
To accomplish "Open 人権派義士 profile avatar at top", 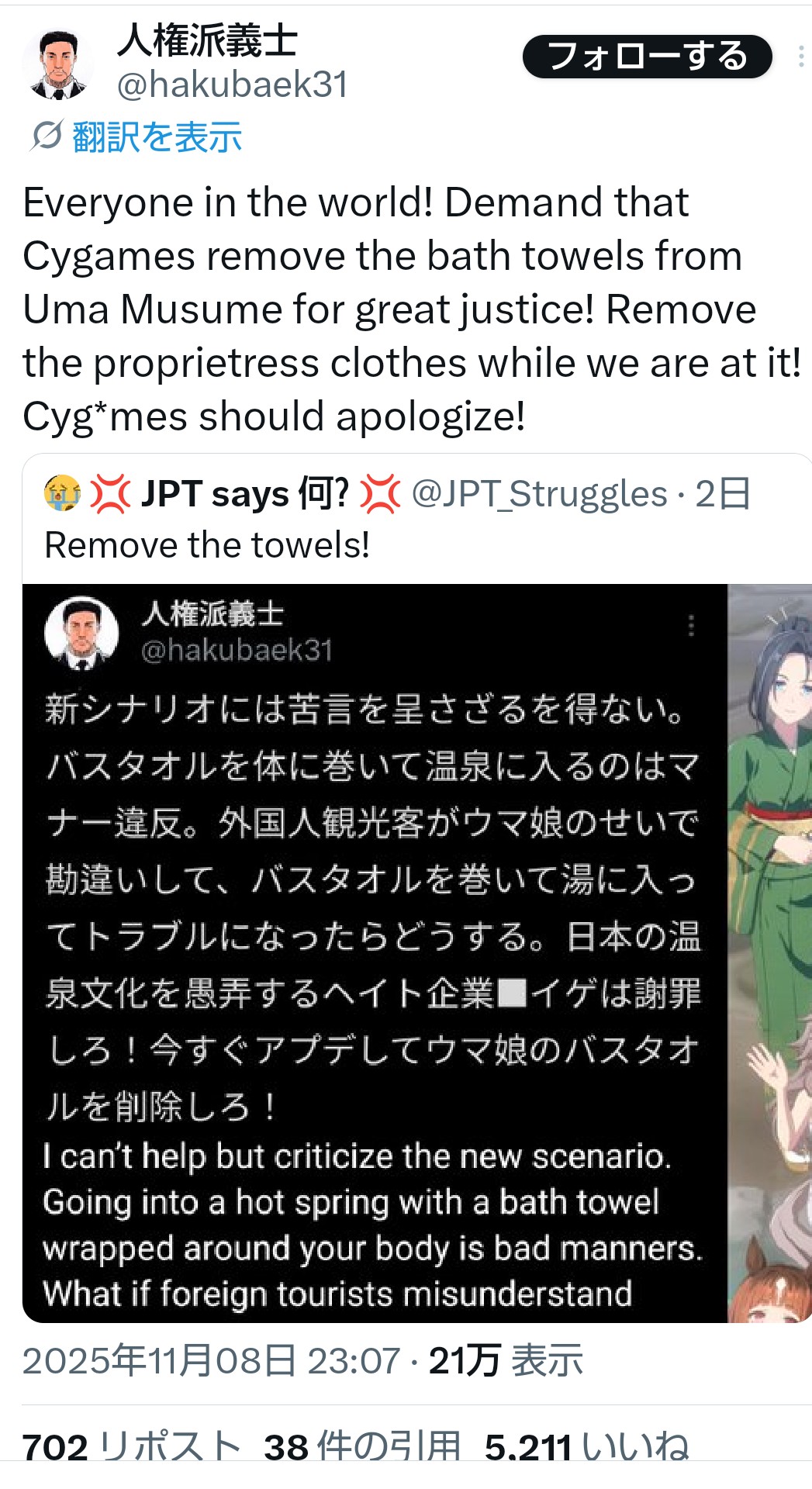I will point(57,65).
